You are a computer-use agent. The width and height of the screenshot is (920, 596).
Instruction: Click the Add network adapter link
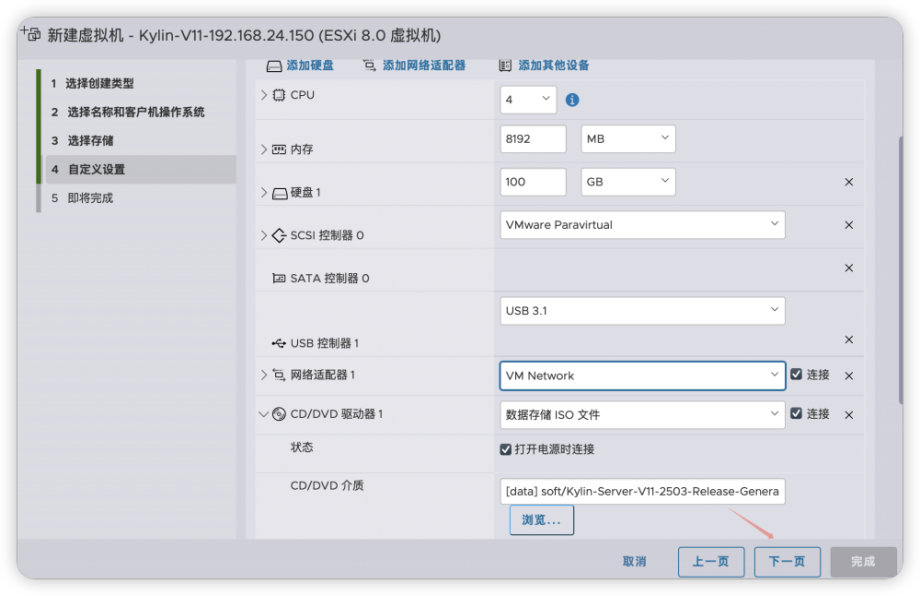click(x=424, y=65)
